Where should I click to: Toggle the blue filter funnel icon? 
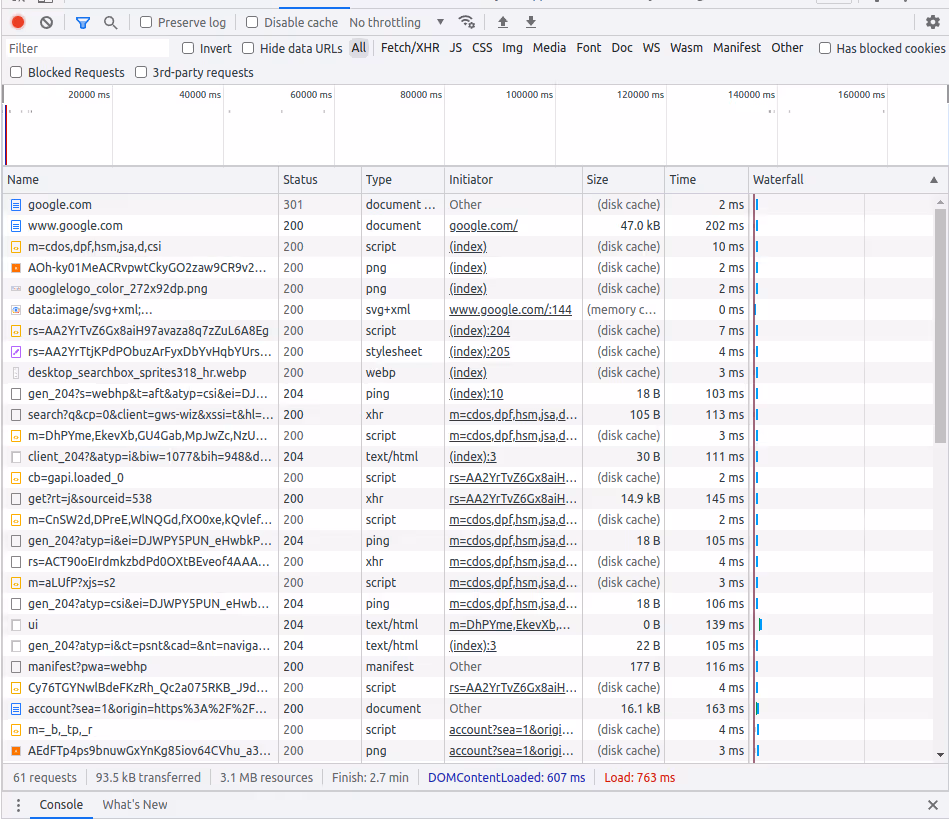83,23
